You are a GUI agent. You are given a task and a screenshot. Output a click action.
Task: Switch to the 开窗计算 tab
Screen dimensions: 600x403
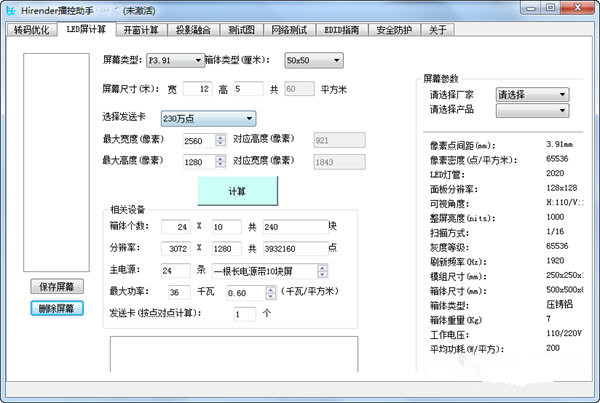tap(141, 30)
